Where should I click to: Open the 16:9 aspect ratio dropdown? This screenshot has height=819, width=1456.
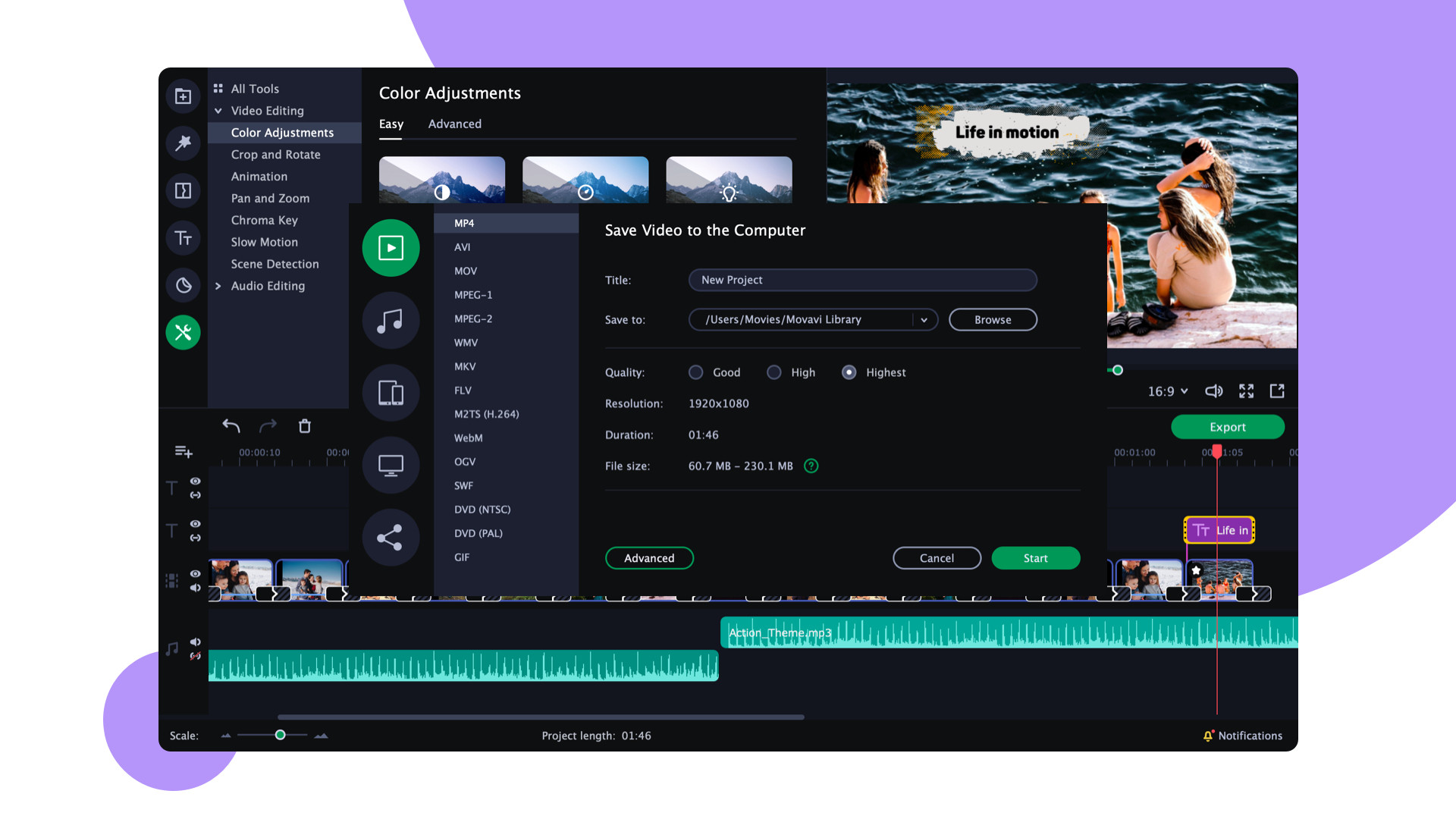click(x=1167, y=391)
